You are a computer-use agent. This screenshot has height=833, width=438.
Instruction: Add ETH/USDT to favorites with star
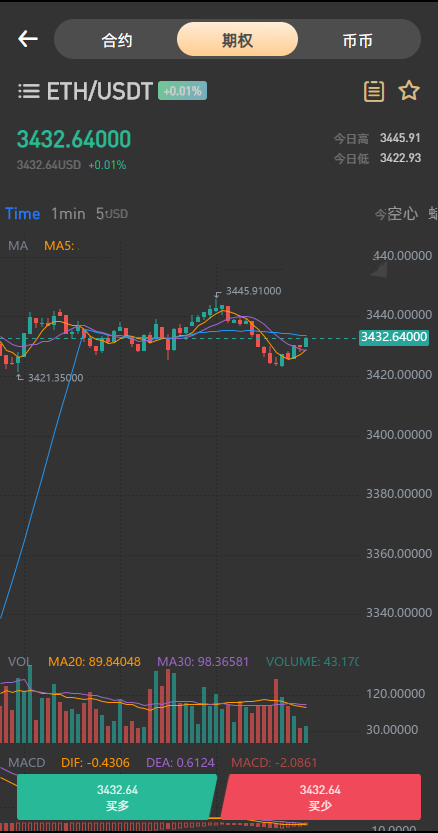409,91
